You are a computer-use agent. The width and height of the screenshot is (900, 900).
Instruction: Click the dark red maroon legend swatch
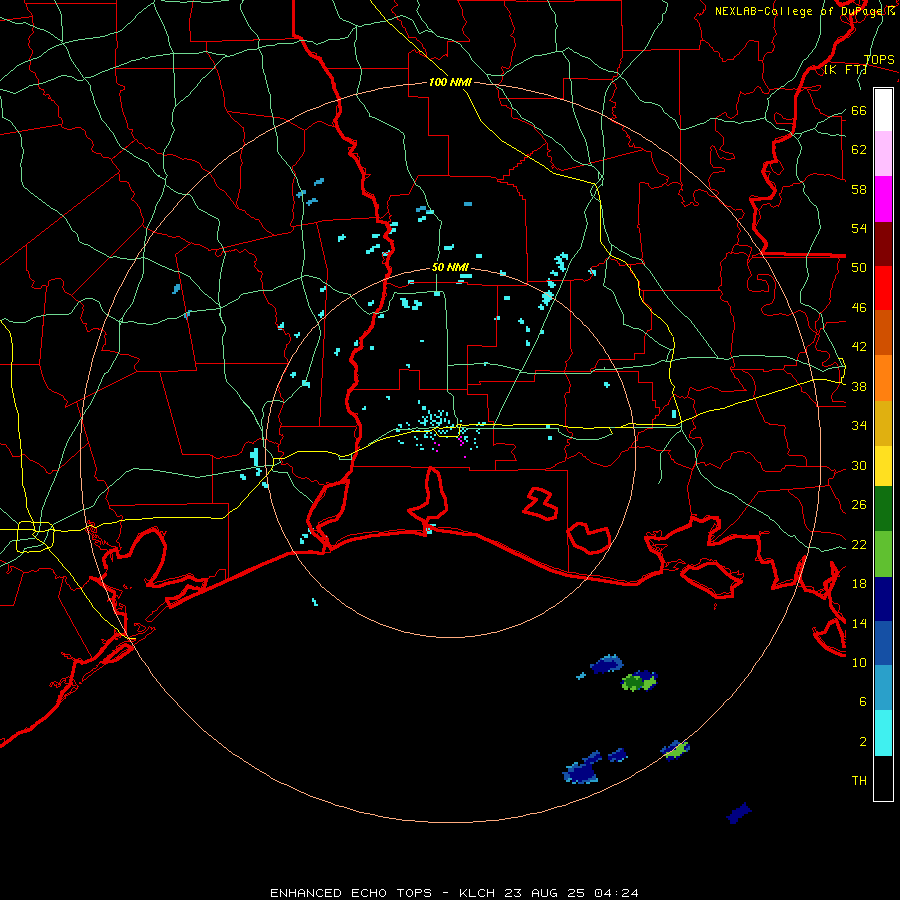[x=883, y=244]
